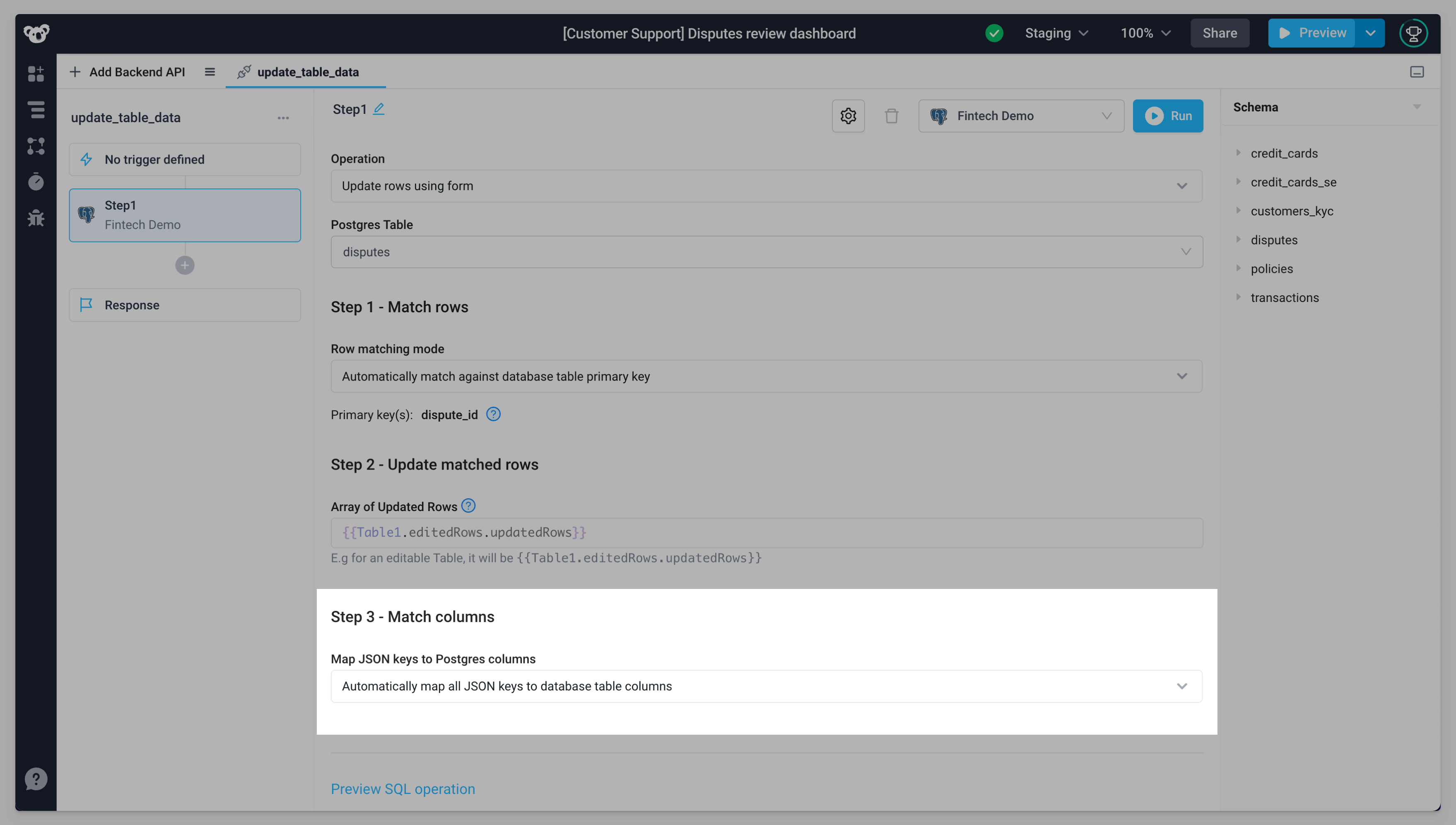Open Step1 settings gear icon
The image size is (1456, 825).
coord(848,116)
